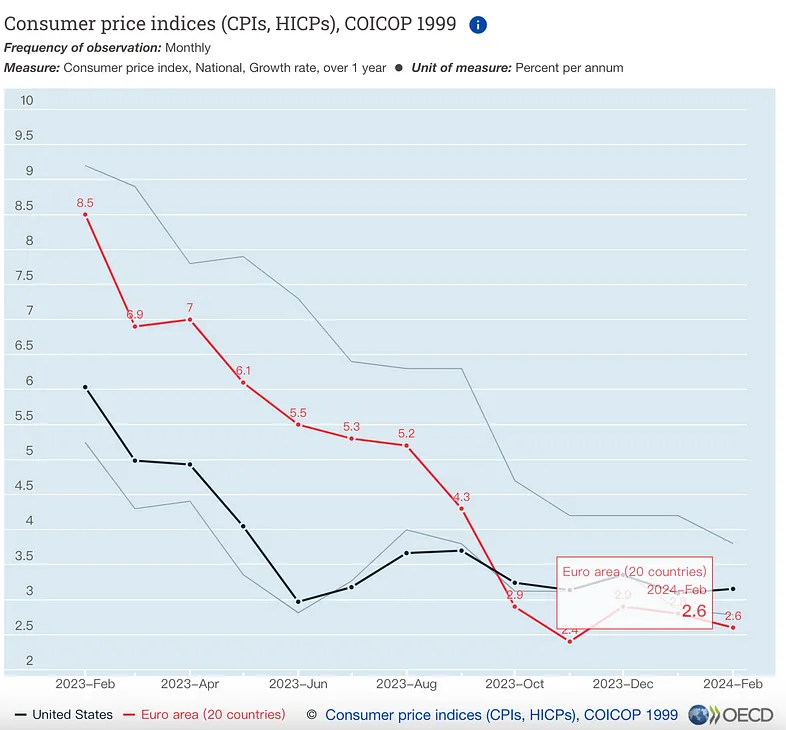Screen dimensions: 786x730
Task: Click the Euro area data point labeled 4.3
Action: 461,508
